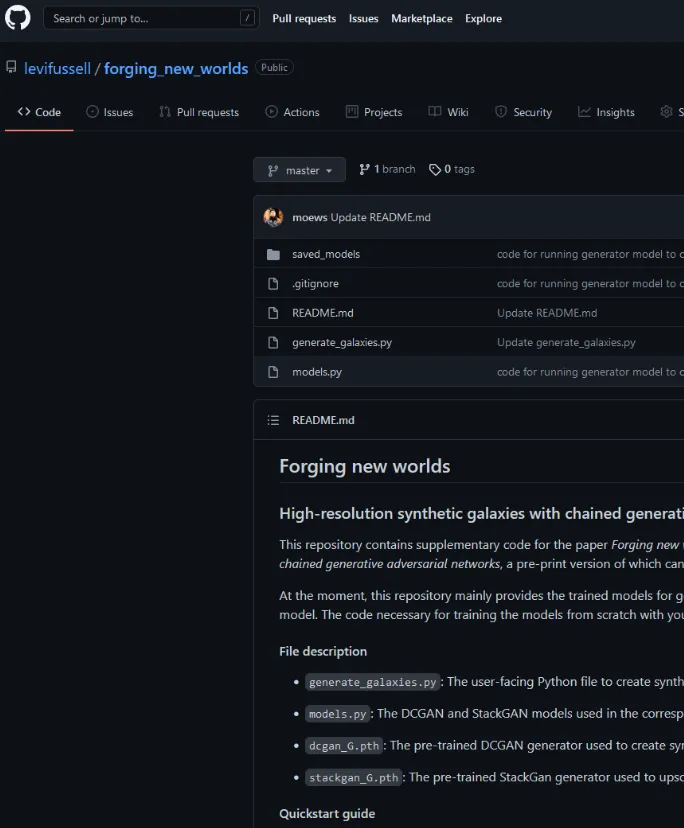684x828 pixels.
Task: Click the tag icon beside 0 tags
Action: (x=435, y=170)
